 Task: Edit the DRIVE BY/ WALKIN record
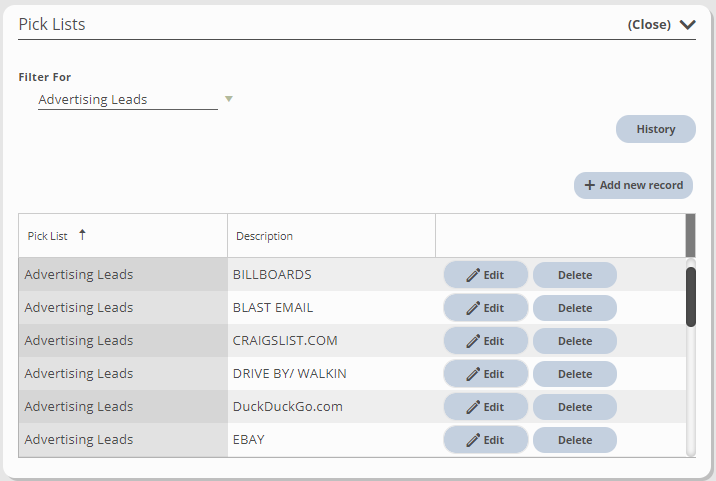click(486, 374)
